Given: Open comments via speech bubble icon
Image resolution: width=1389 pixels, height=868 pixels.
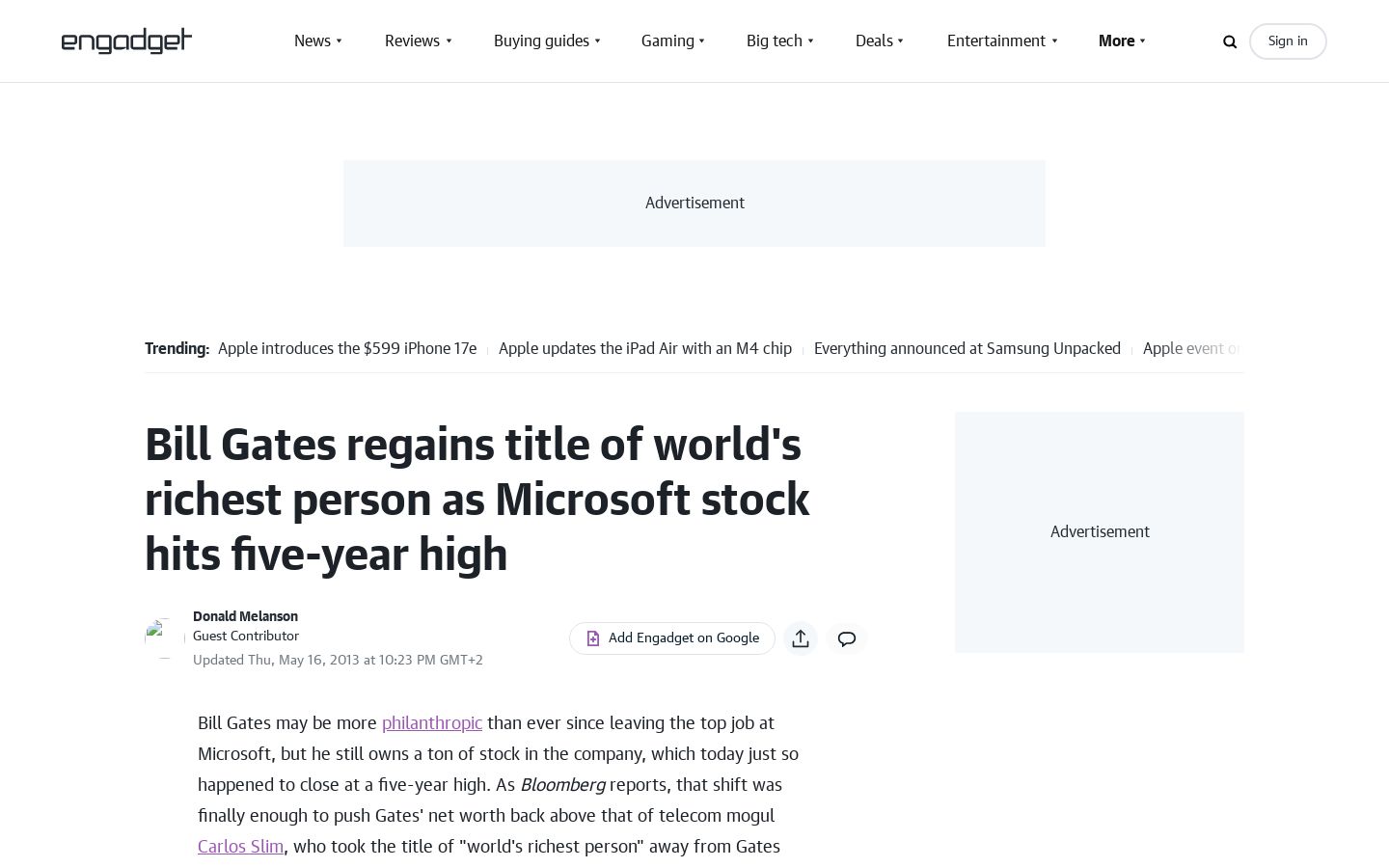Looking at the screenshot, I should tap(847, 638).
